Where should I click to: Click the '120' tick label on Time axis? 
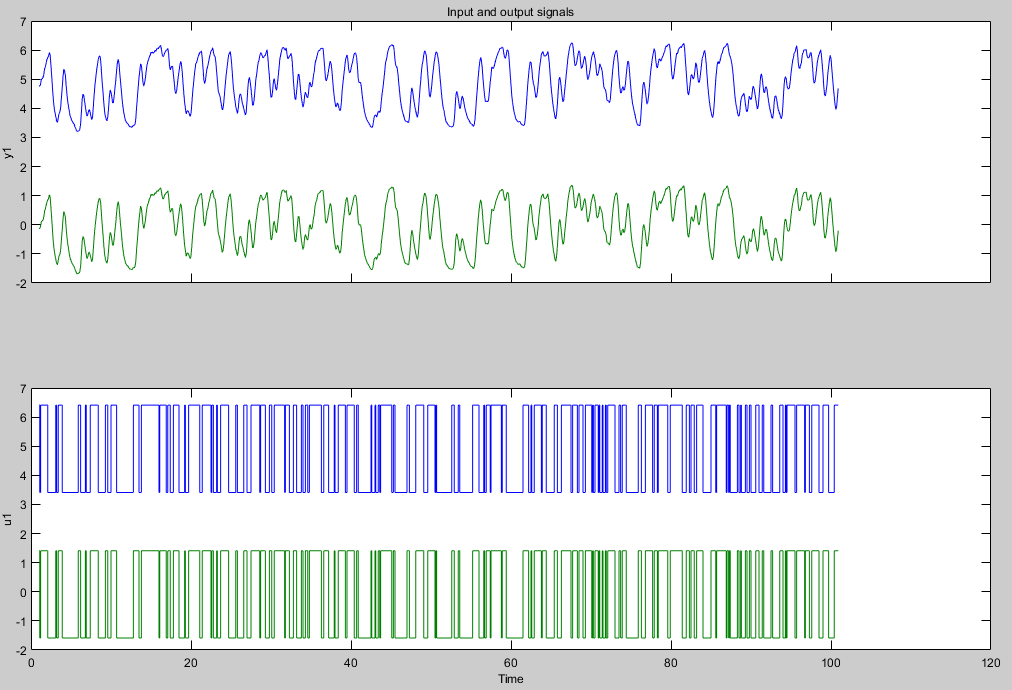point(989,662)
